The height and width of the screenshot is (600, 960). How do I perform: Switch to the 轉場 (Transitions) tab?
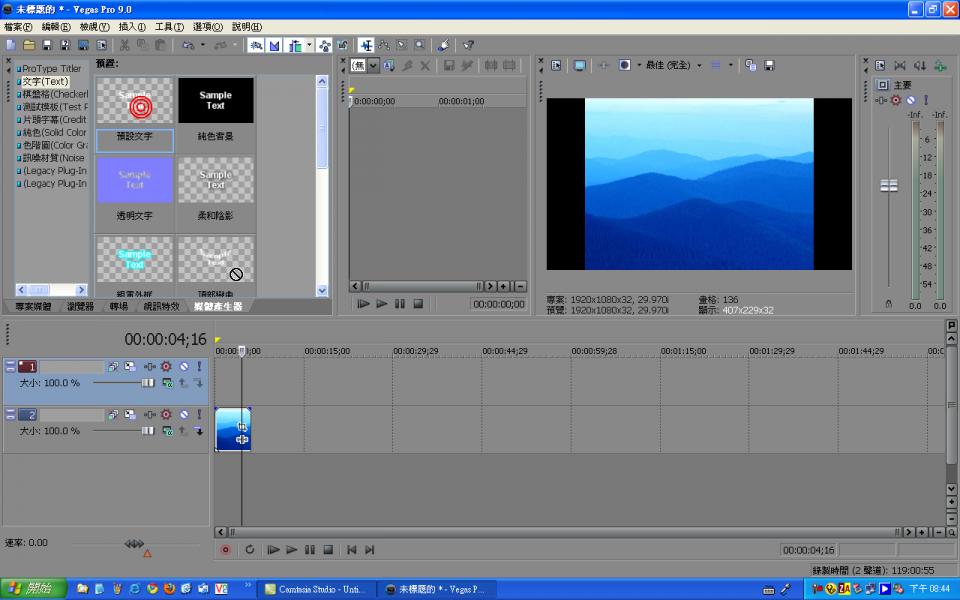pyautogui.click(x=119, y=307)
